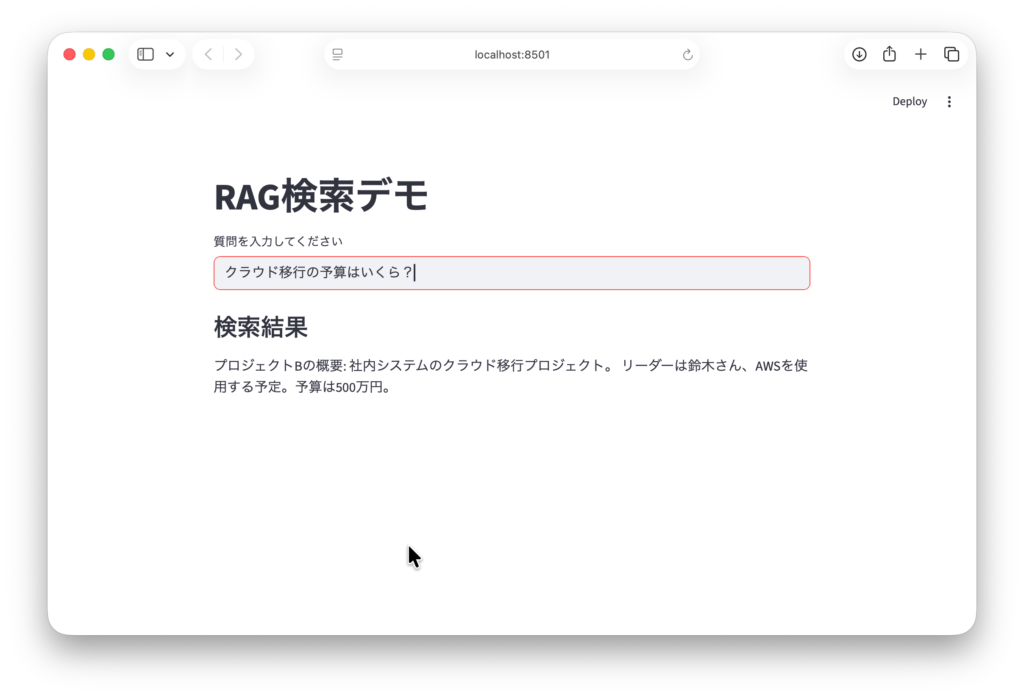Viewport: 1024px width, 698px height.
Task: Focus the 質問を入力してください text input
Action: [x=511, y=273]
